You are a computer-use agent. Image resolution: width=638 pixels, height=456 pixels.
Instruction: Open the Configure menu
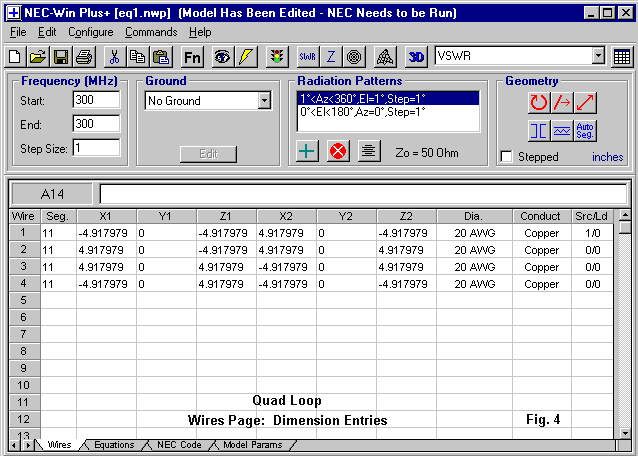pos(90,32)
